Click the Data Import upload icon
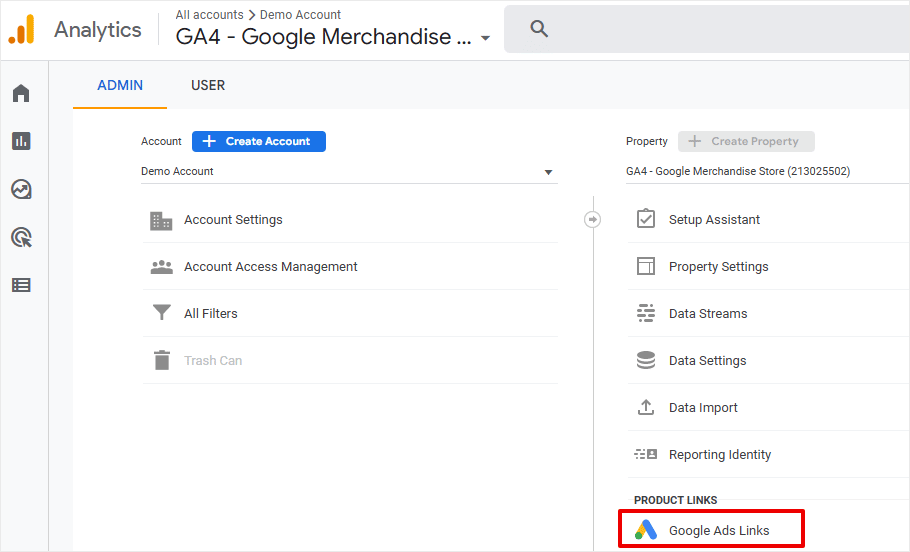The height and width of the screenshot is (552, 910). pyautogui.click(x=646, y=407)
